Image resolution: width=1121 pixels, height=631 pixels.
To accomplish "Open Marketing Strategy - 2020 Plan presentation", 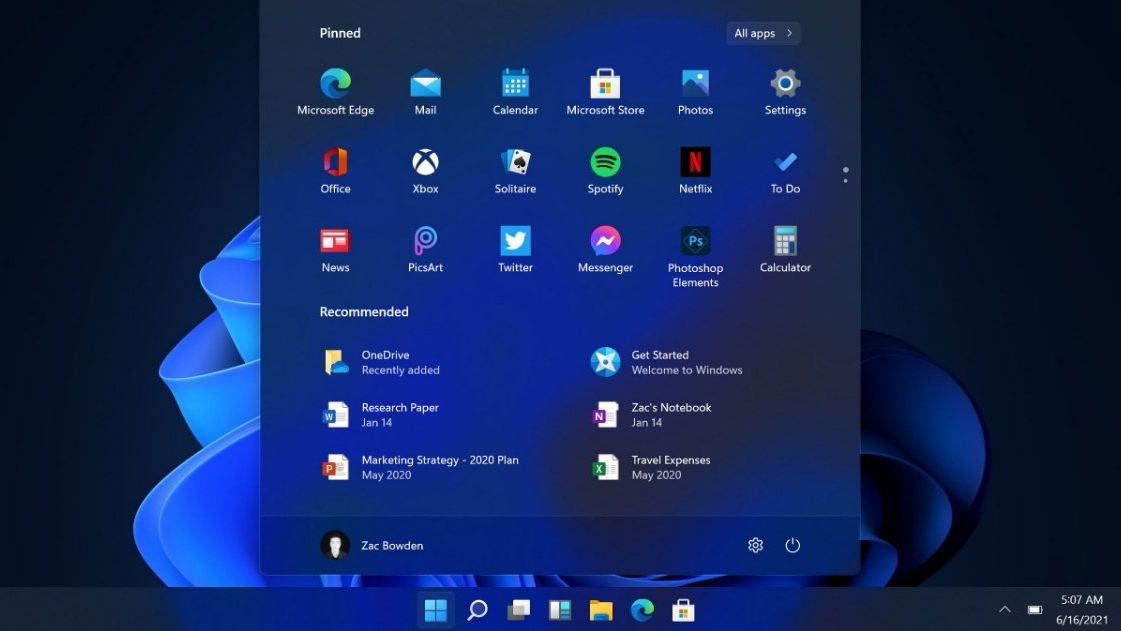I will [439, 467].
